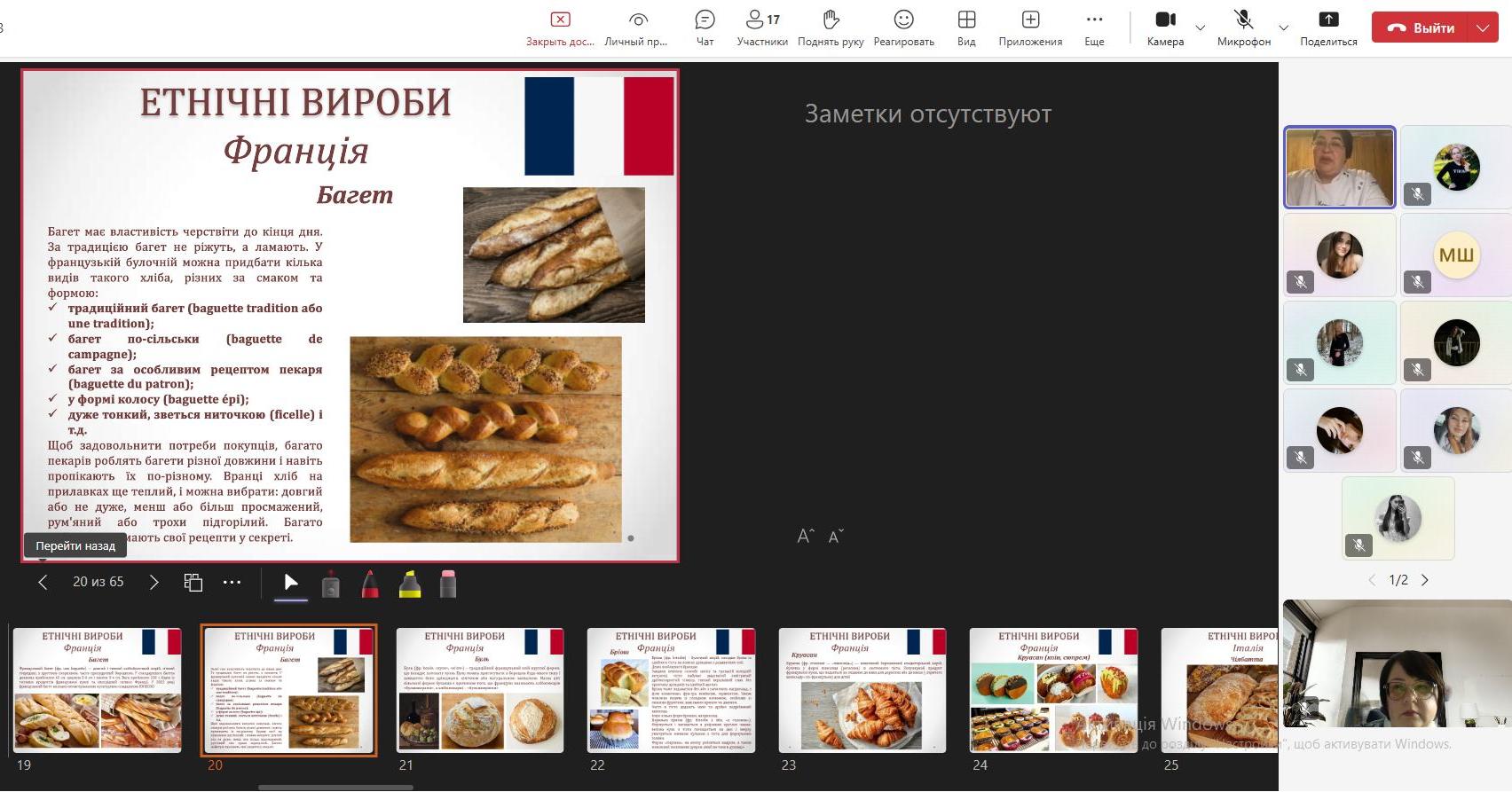The image size is (1512, 792).
Task: Open slide 21 Буль thumbnail
Action: 480,690
